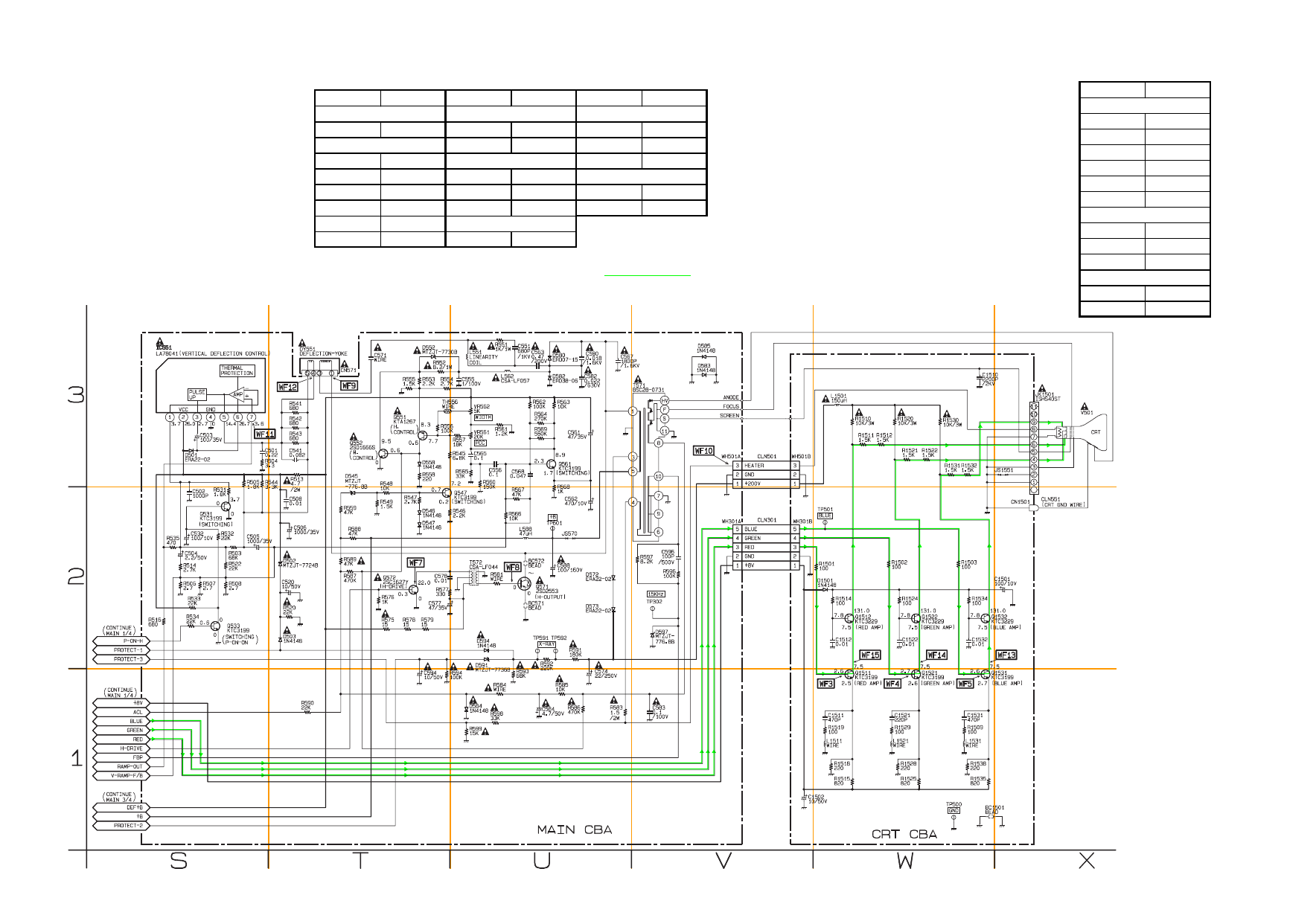
Task: Click the Q547 switching transistor symbol
Action: (447, 492)
